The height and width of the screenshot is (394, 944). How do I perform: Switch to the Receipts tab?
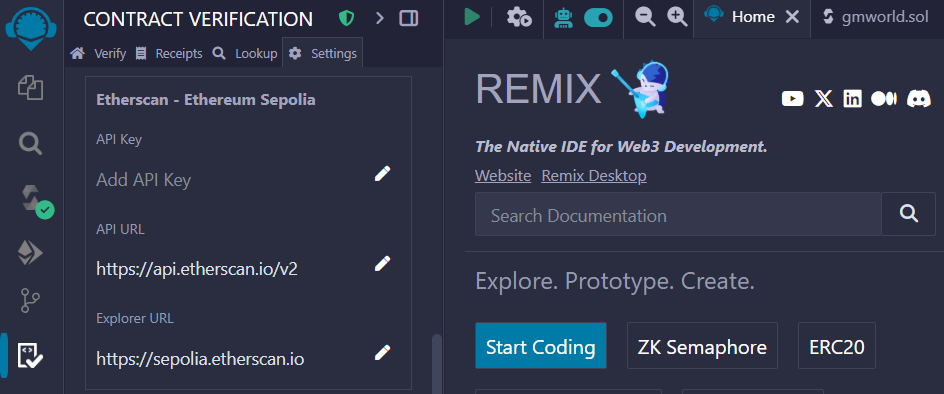point(169,54)
